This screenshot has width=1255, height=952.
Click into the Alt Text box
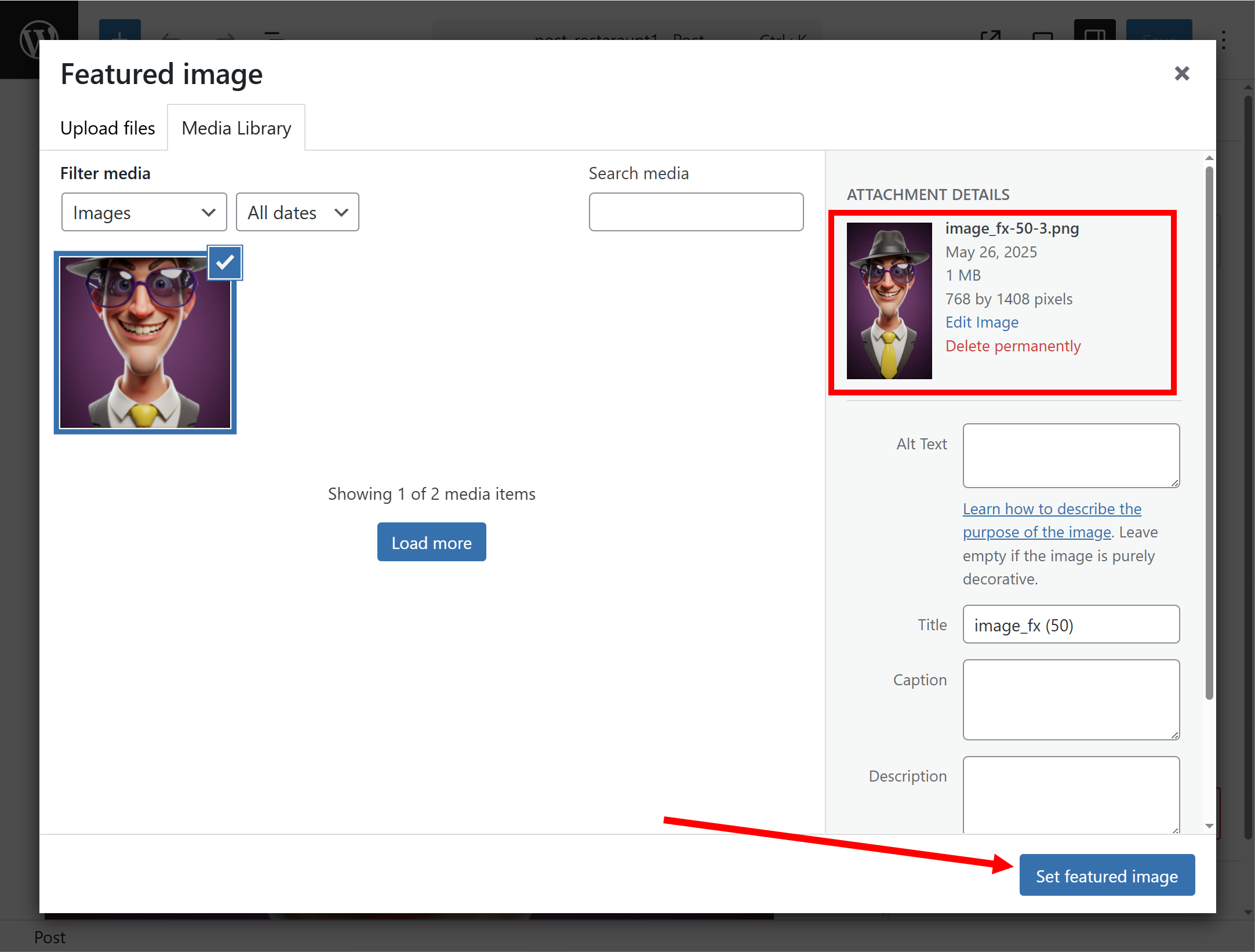coord(1071,456)
